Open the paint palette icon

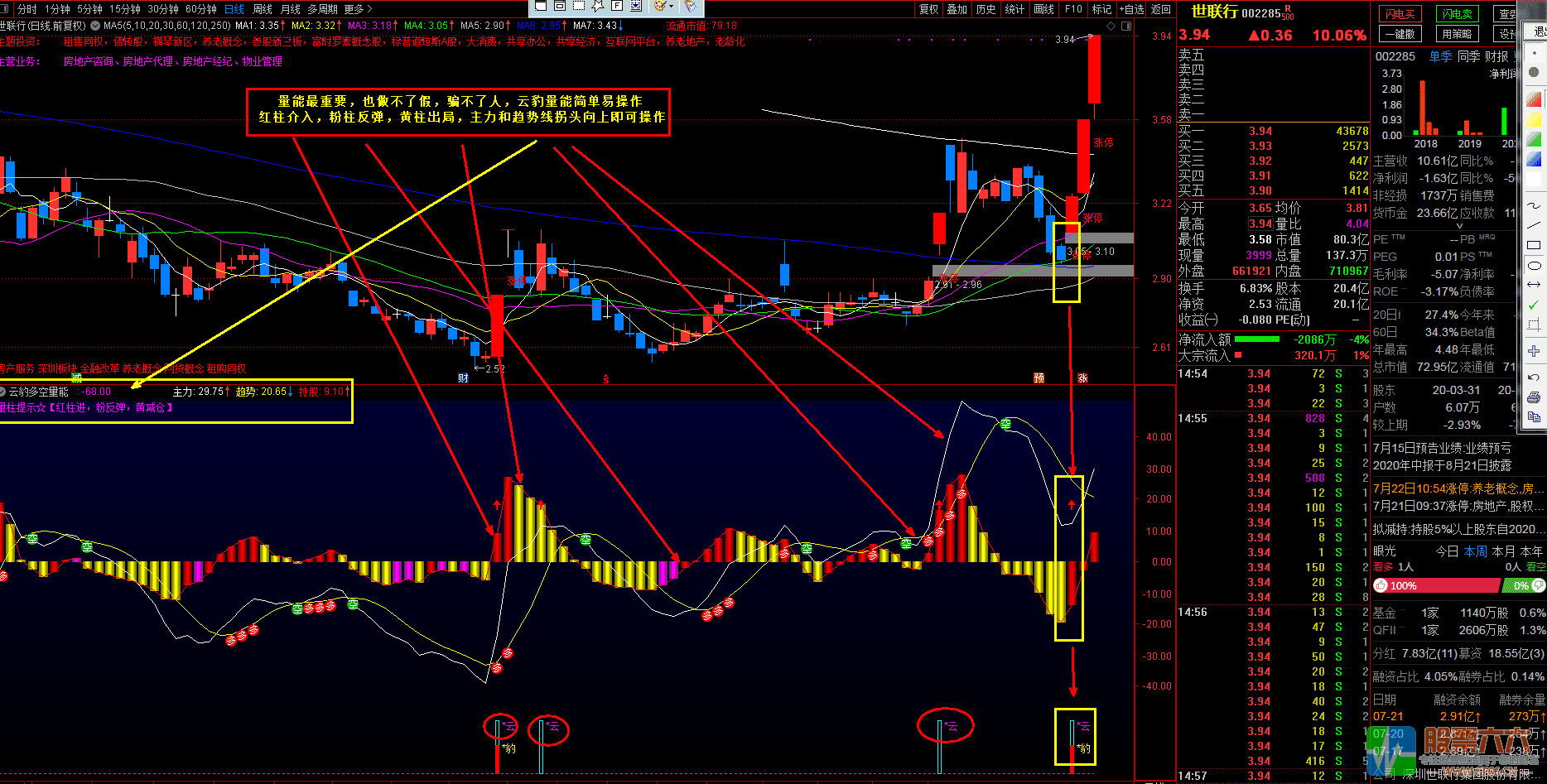pos(660,5)
